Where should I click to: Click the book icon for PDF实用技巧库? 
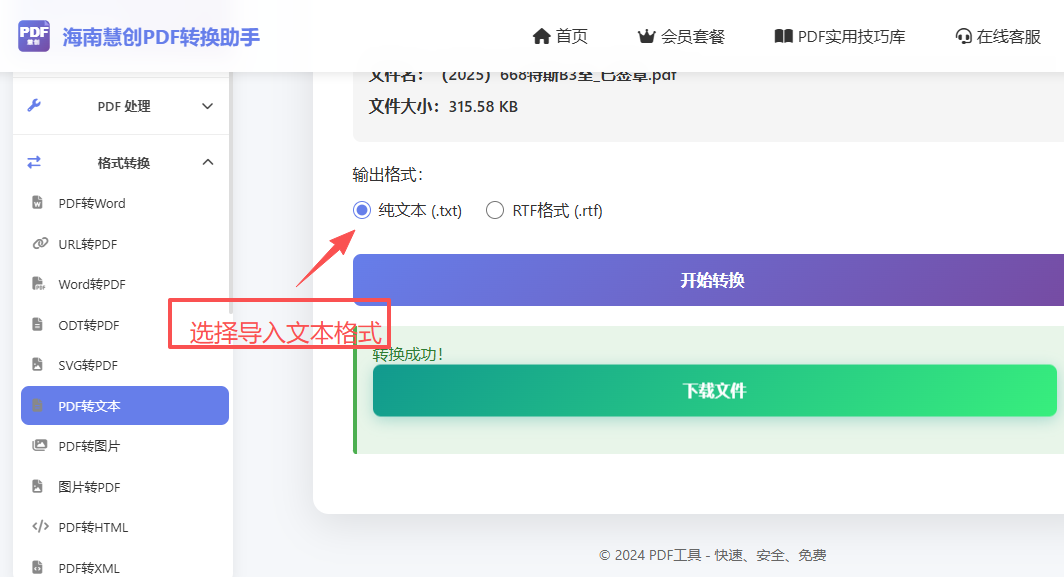784,37
